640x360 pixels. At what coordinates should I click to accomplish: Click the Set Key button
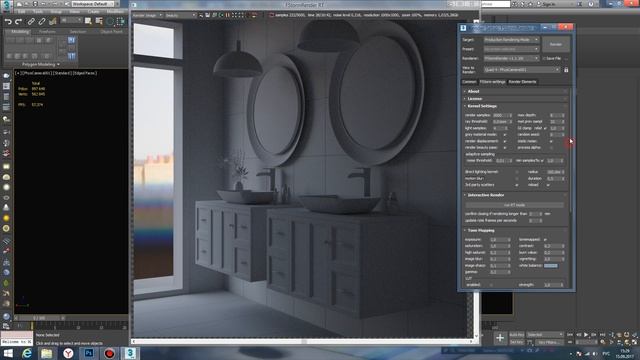point(516,342)
